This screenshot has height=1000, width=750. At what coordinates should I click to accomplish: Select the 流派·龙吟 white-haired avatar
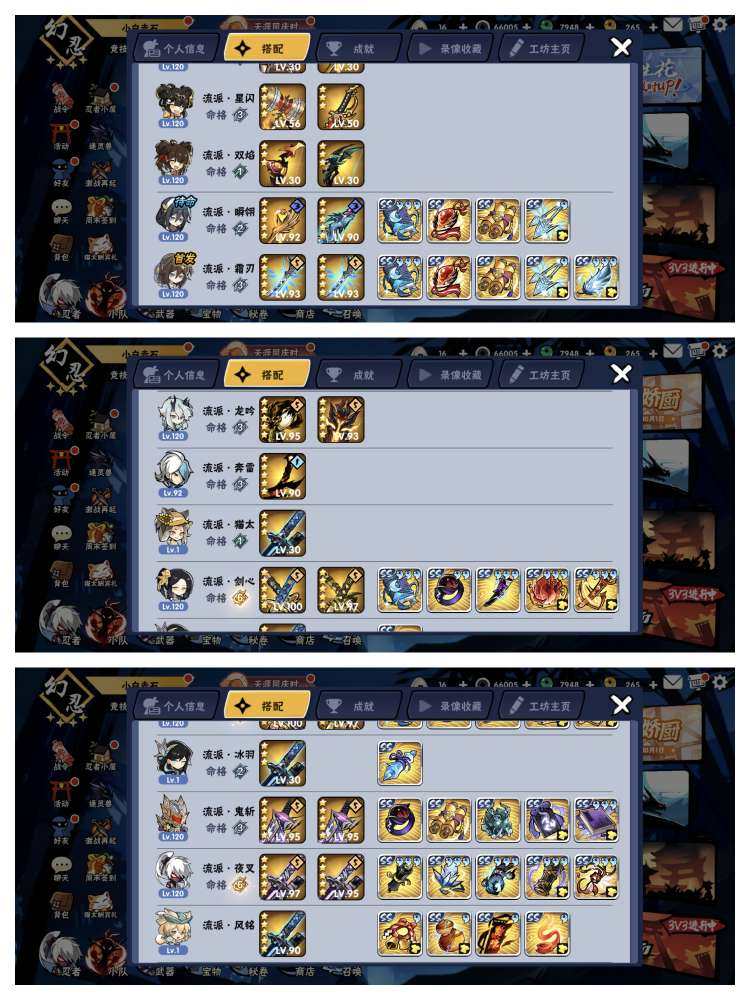(173, 418)
